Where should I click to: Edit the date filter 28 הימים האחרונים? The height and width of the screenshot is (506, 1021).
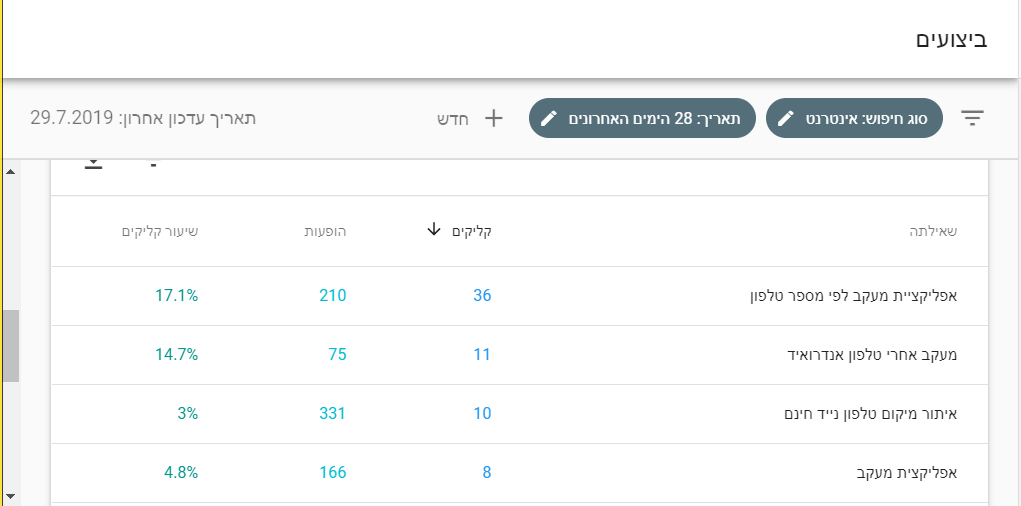(642, 118)
